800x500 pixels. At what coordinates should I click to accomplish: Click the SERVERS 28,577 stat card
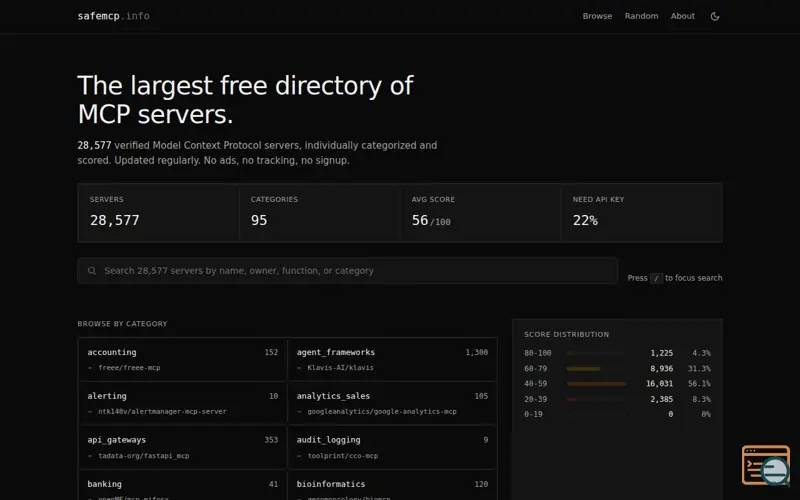pos(158,213)
